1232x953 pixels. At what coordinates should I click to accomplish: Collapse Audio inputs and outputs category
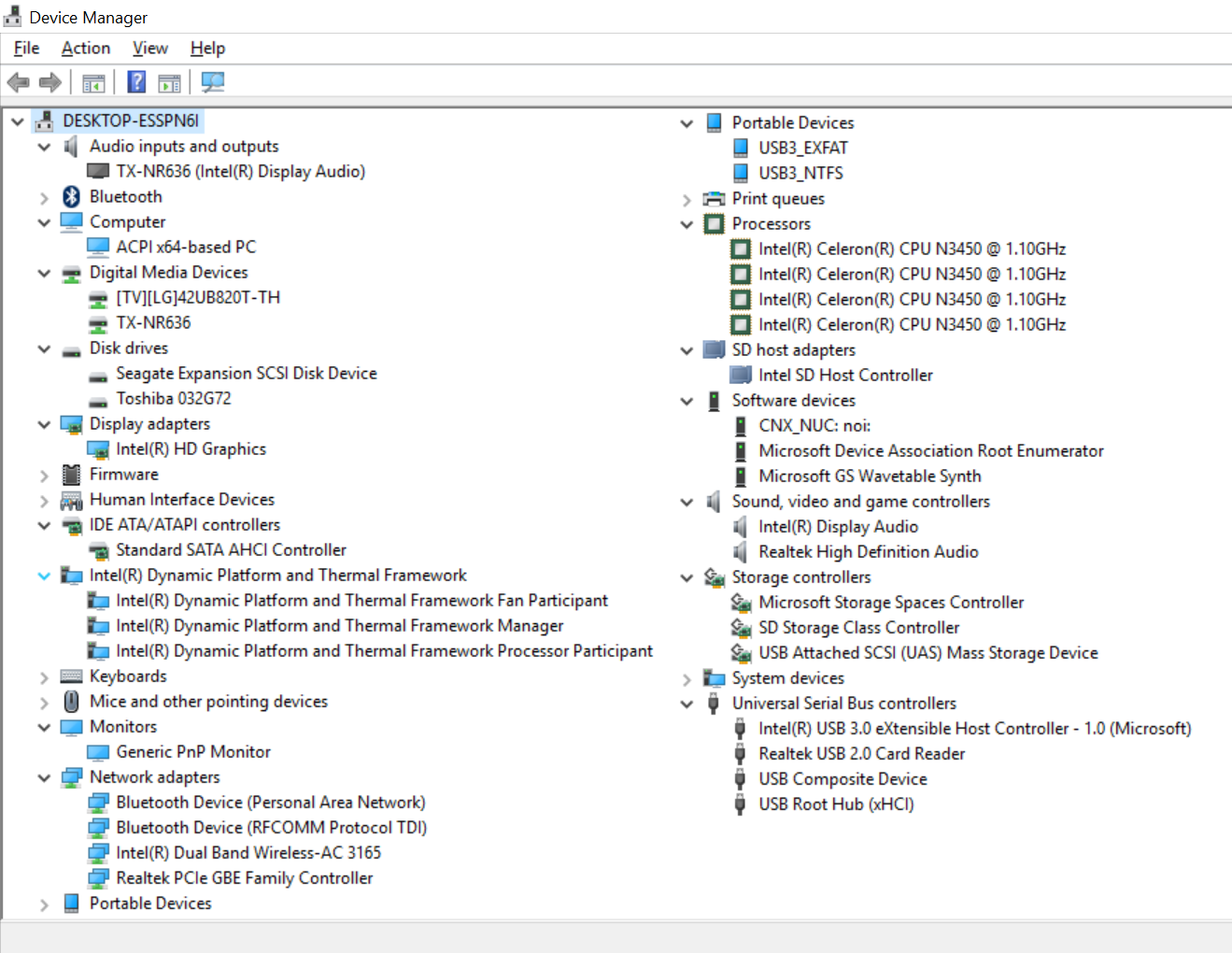tap(44, 147)
